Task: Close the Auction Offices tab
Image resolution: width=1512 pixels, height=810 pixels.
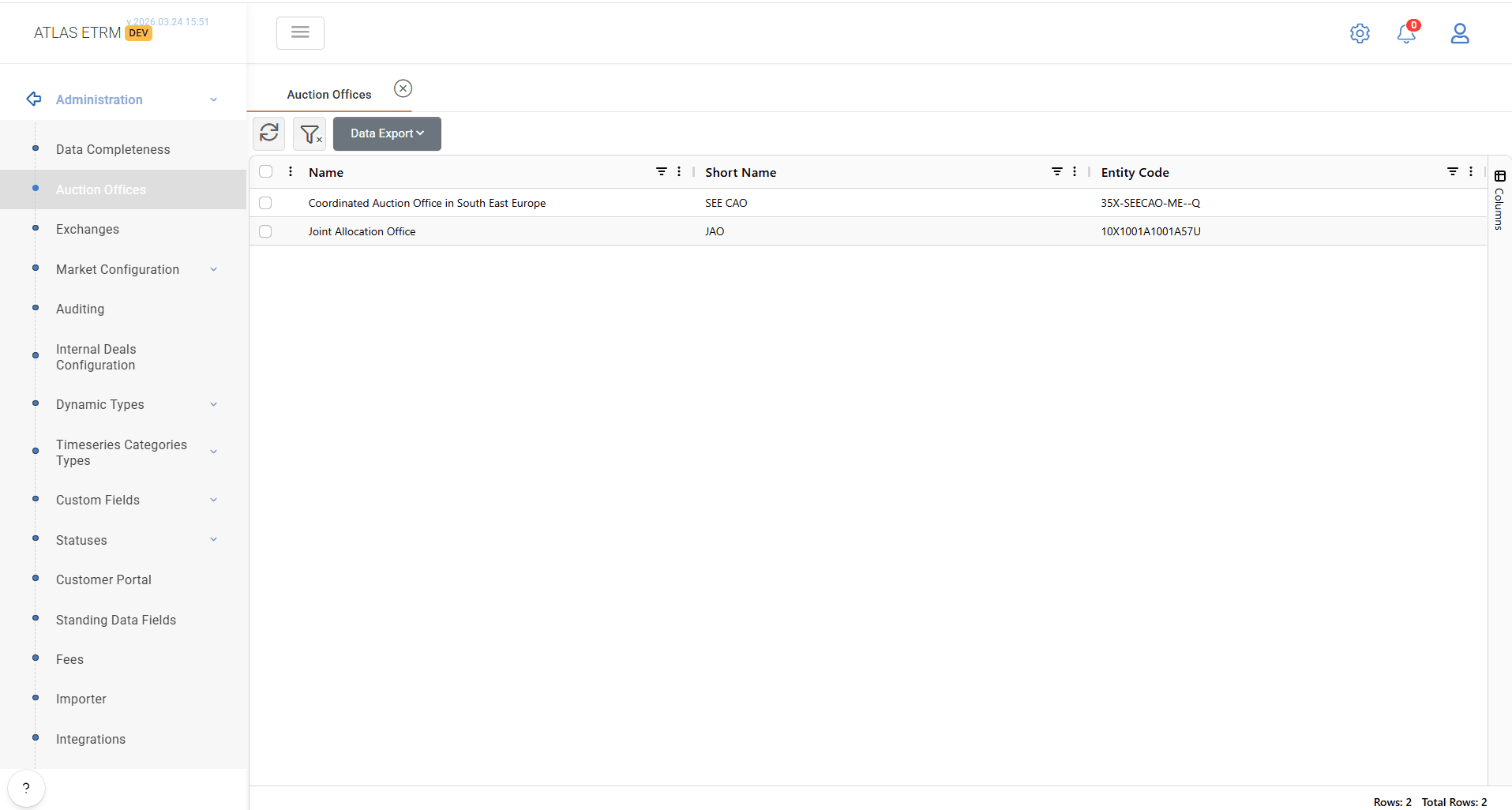Action: click(x=403, y=88)
